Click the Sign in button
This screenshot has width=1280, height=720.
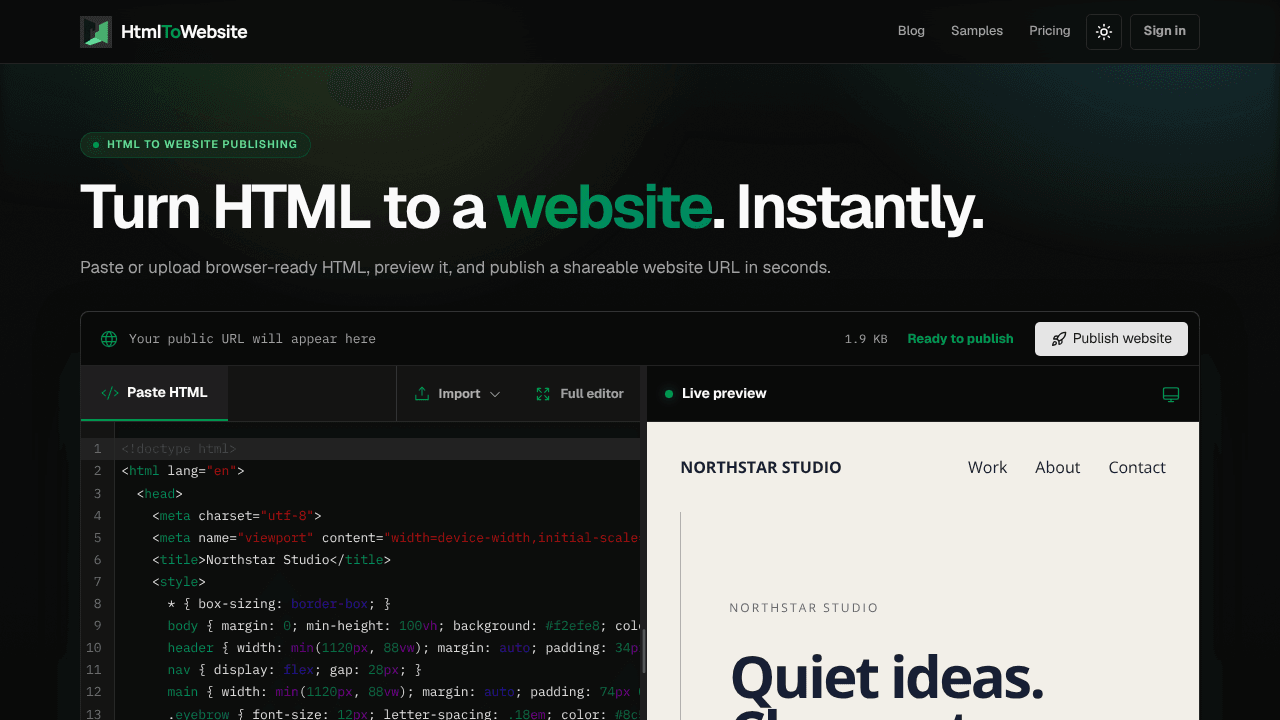(1165, 32)
